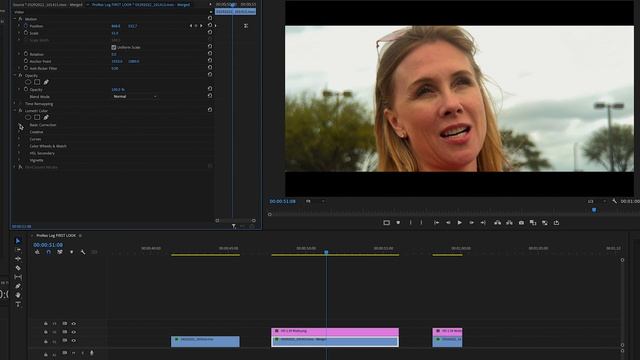The height and width of the screenshot is (360, 640).
Task: Expand the Curves section
Action: [19, 139]
